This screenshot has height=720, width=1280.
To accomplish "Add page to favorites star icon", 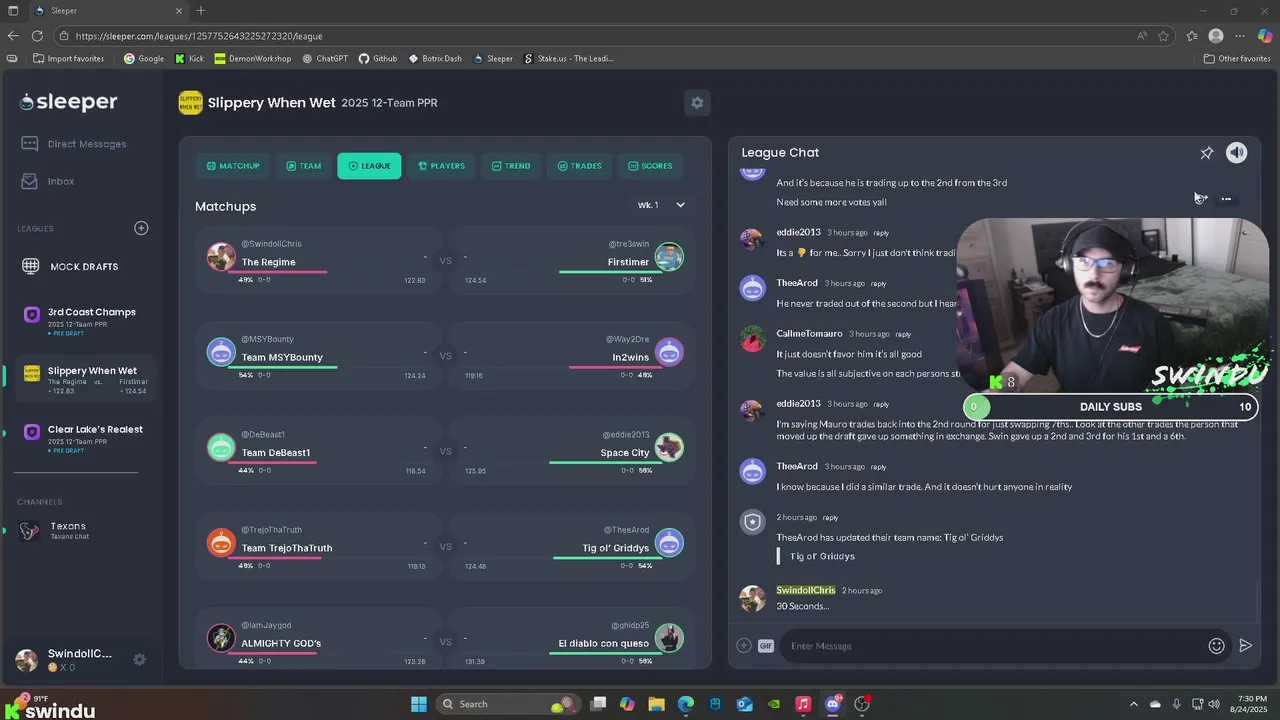I will coord(1164,36).
